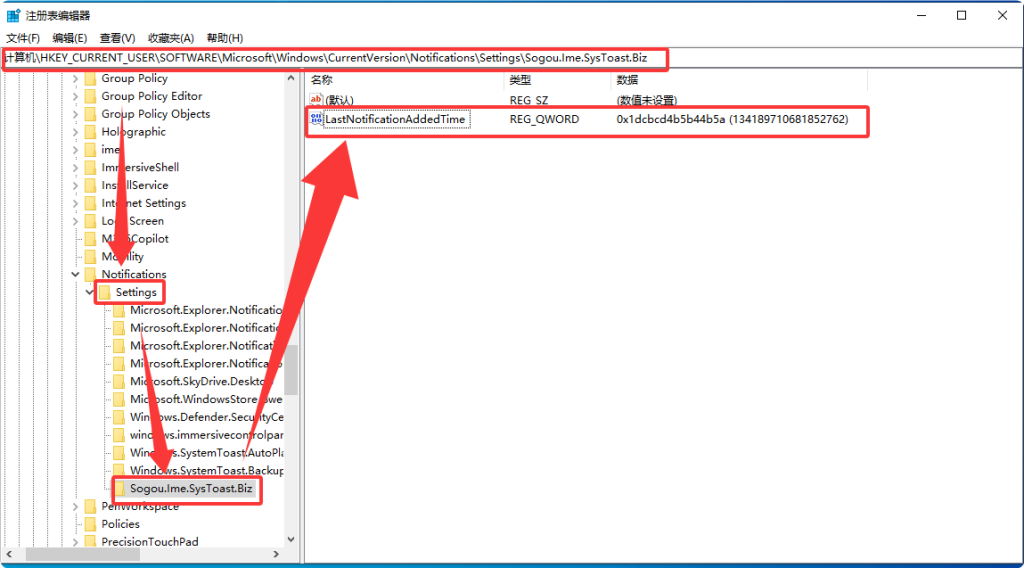Select the Mobility key
The width and height of the screenshot is (1024, 568).
(x=122, y=257)
